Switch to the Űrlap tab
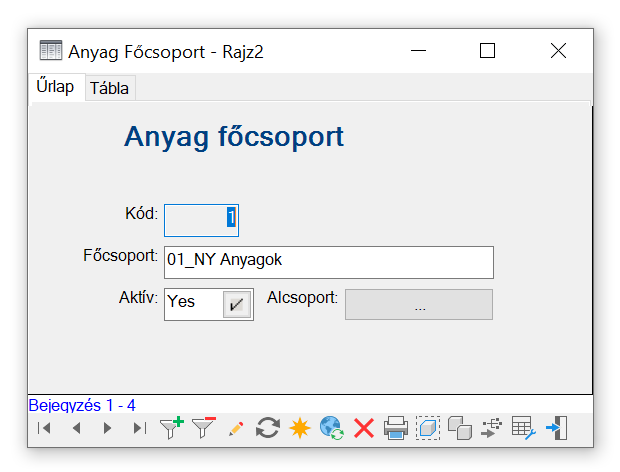Image resolution: width=620 pixels, height=472 pixels. point(56,87)
